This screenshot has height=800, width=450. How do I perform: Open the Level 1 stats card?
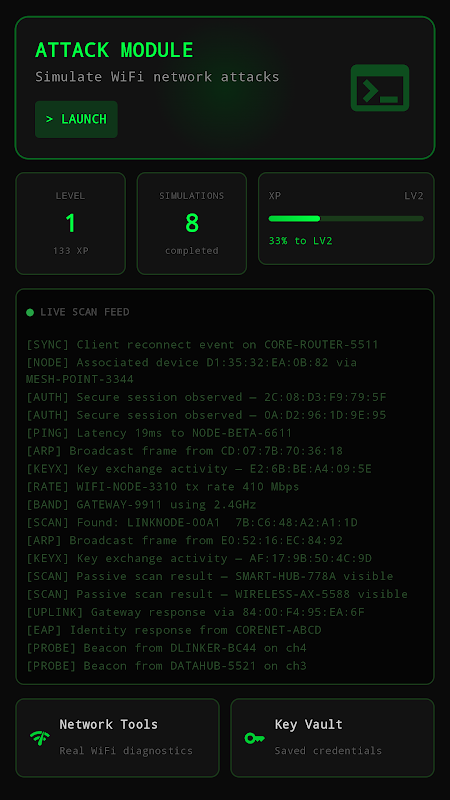click(70, 223)
